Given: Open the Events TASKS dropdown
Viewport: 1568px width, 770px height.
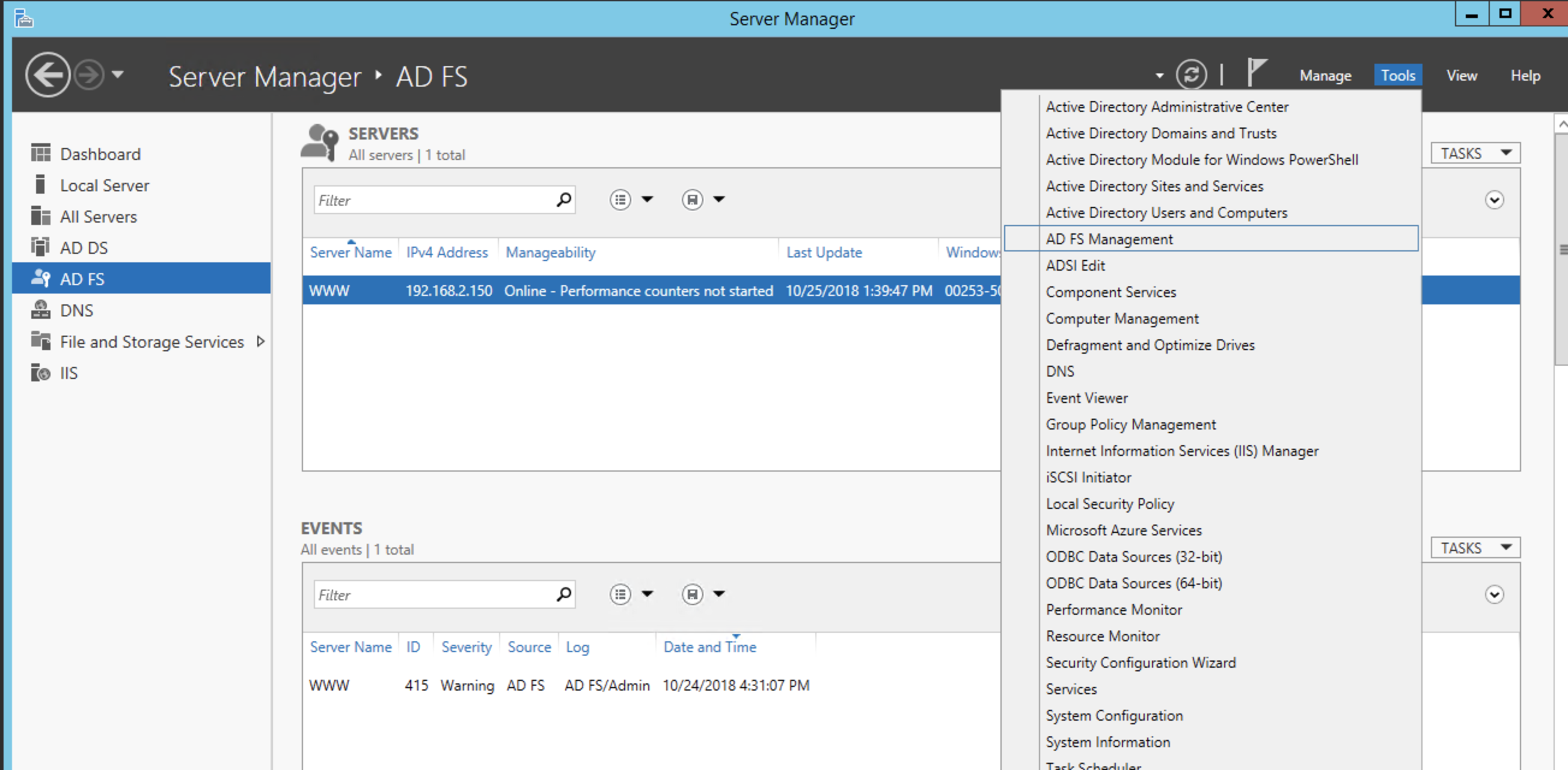Looking at the screenshot, I should click(x=1475, y=547).
